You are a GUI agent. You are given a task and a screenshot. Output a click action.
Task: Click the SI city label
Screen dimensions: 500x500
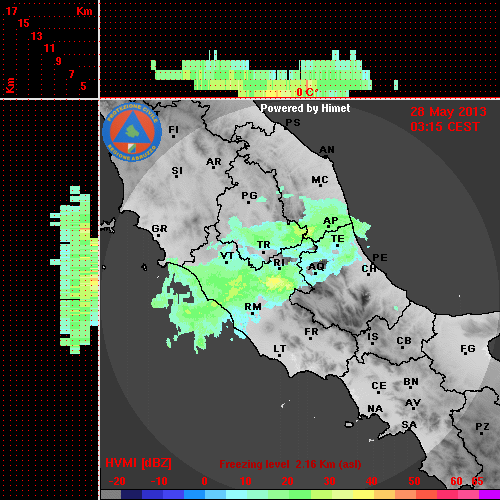click(177, 172)
